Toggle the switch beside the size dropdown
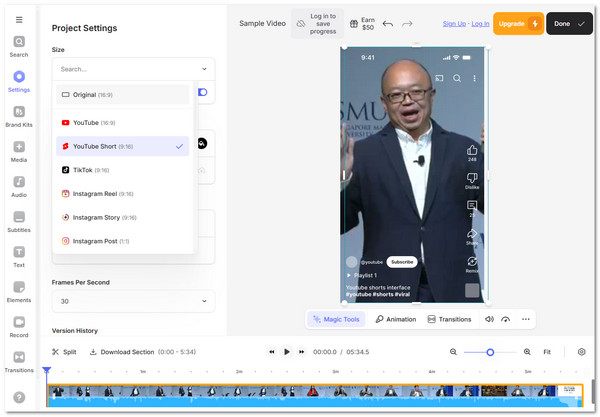 pos(203,92)
